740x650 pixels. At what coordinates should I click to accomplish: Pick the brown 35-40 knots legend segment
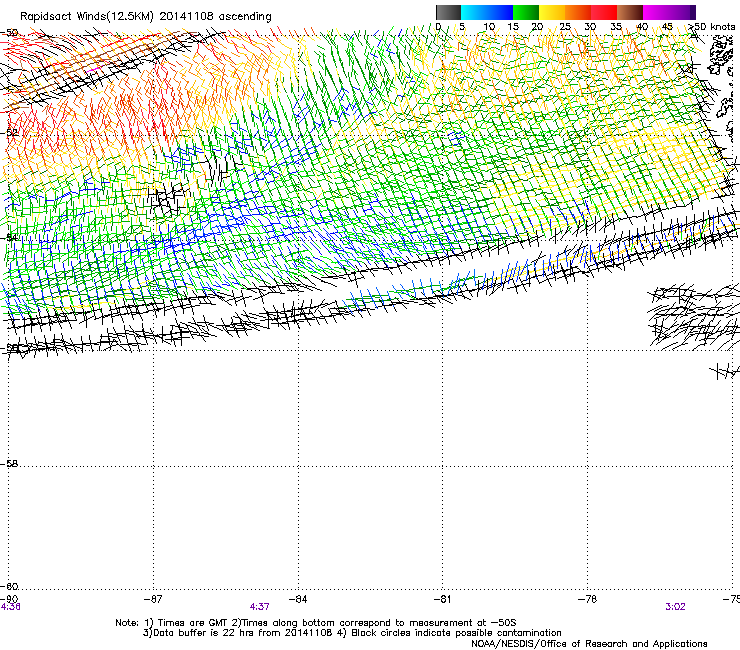coord(630,12)
